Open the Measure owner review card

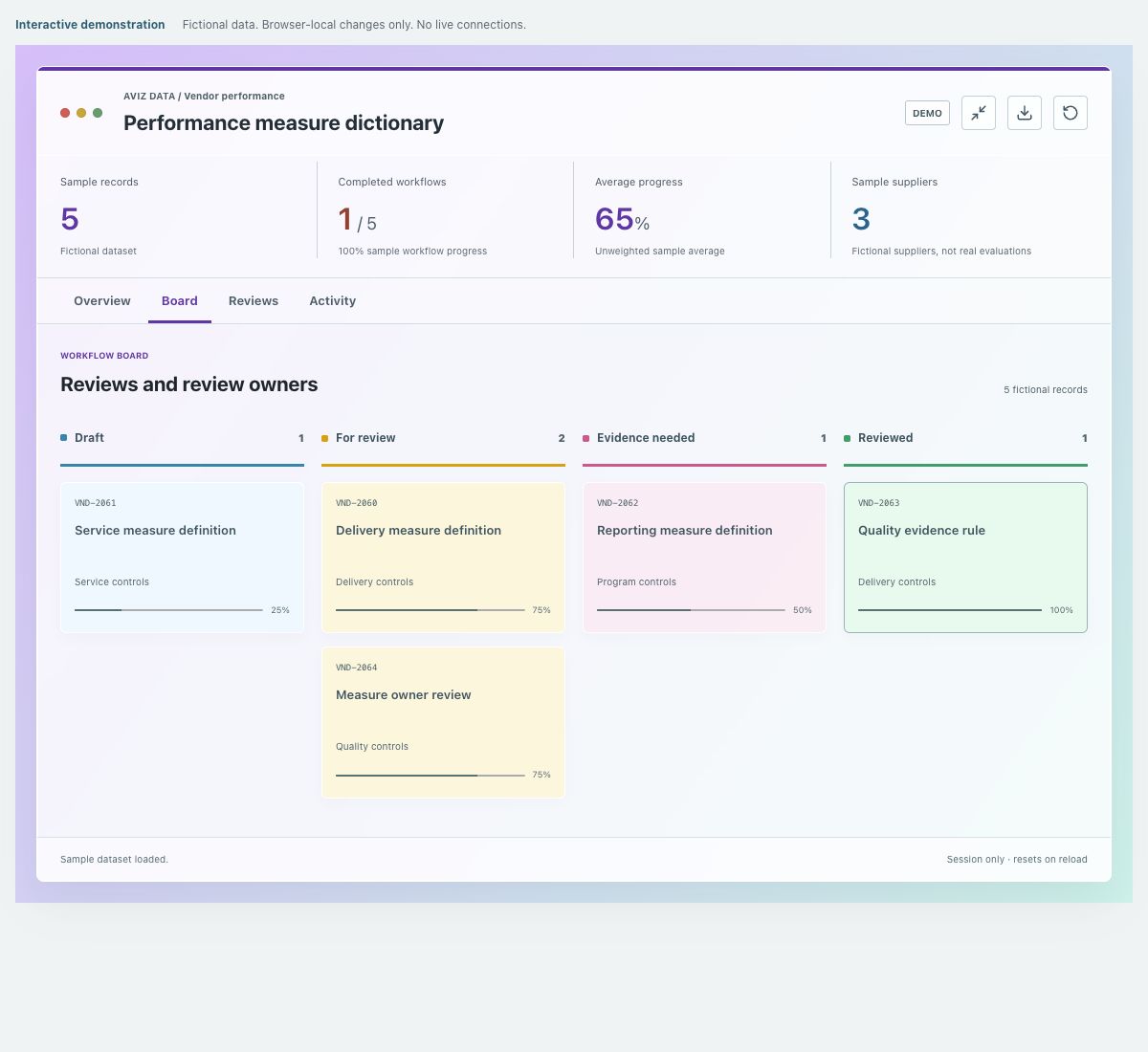pos(443,722)
